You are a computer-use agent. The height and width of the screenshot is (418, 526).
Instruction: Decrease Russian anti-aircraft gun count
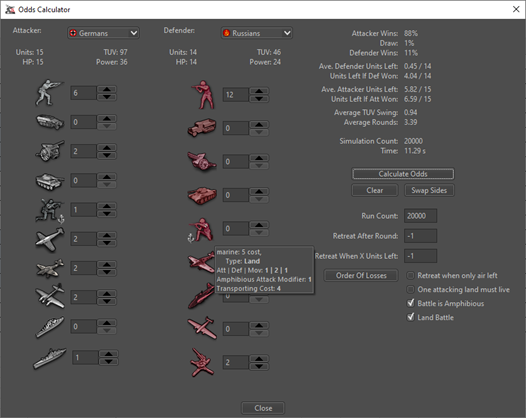click(x=259, y=366)
